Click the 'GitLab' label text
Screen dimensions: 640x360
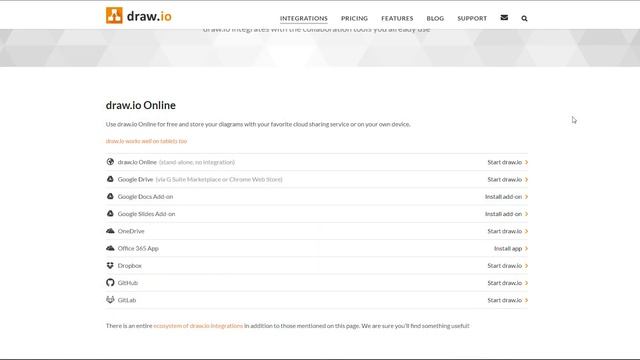coord(127,300)
